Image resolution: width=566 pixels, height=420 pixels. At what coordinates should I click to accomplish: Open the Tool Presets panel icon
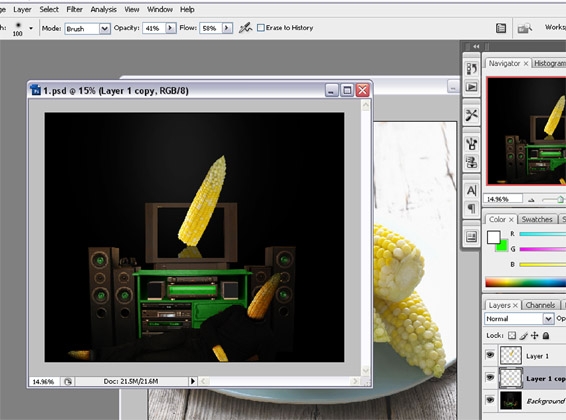coord(471,115)
